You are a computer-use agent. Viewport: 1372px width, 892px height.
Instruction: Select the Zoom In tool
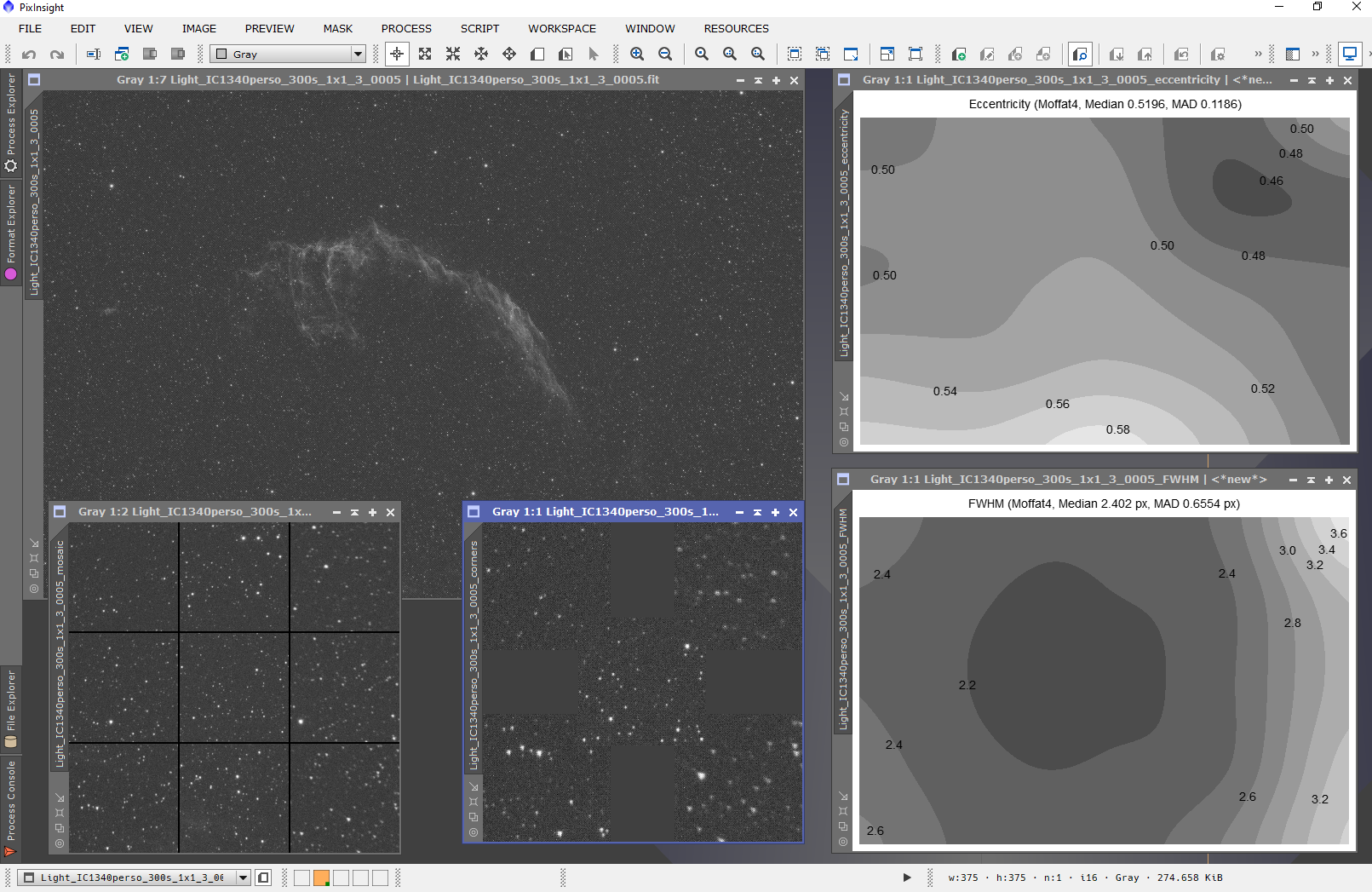(635, 54)
